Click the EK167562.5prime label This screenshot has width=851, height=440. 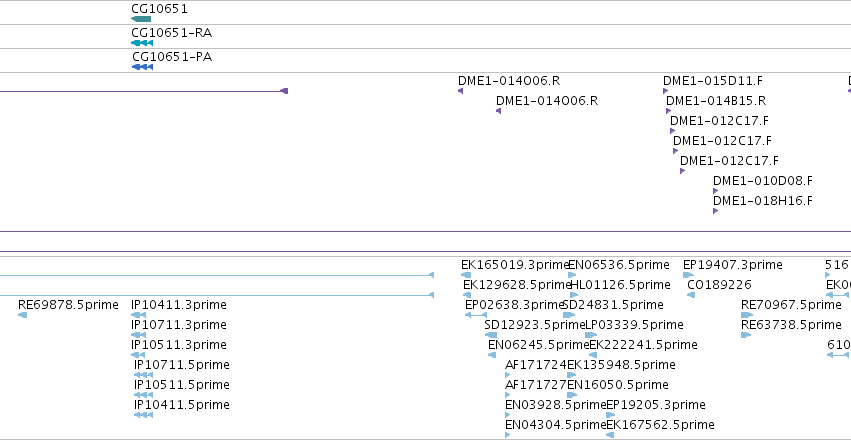coord(660,425)
